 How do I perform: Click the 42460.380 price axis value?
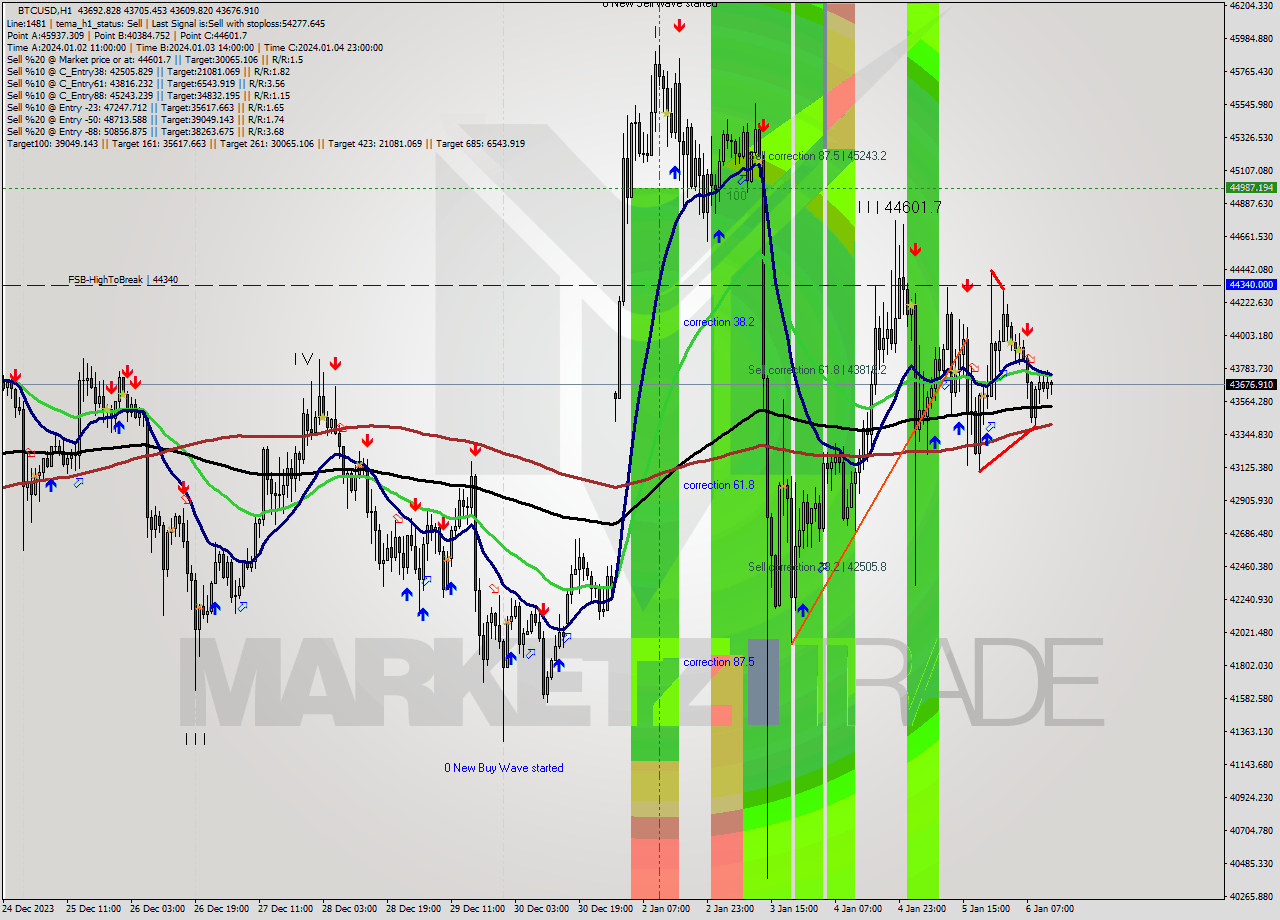point(1251,567)
